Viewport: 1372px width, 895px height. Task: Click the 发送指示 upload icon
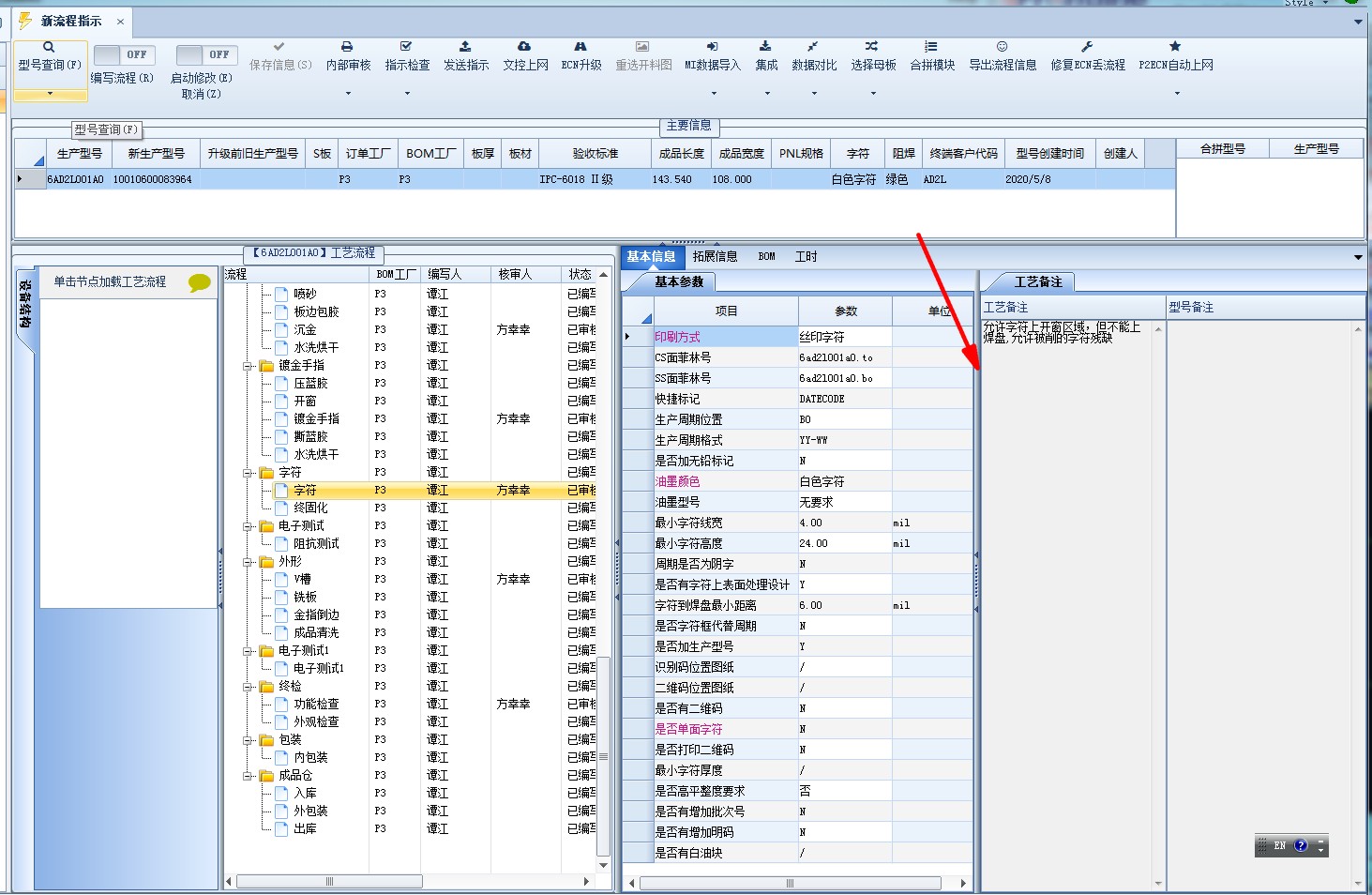[x=465, y=46]
